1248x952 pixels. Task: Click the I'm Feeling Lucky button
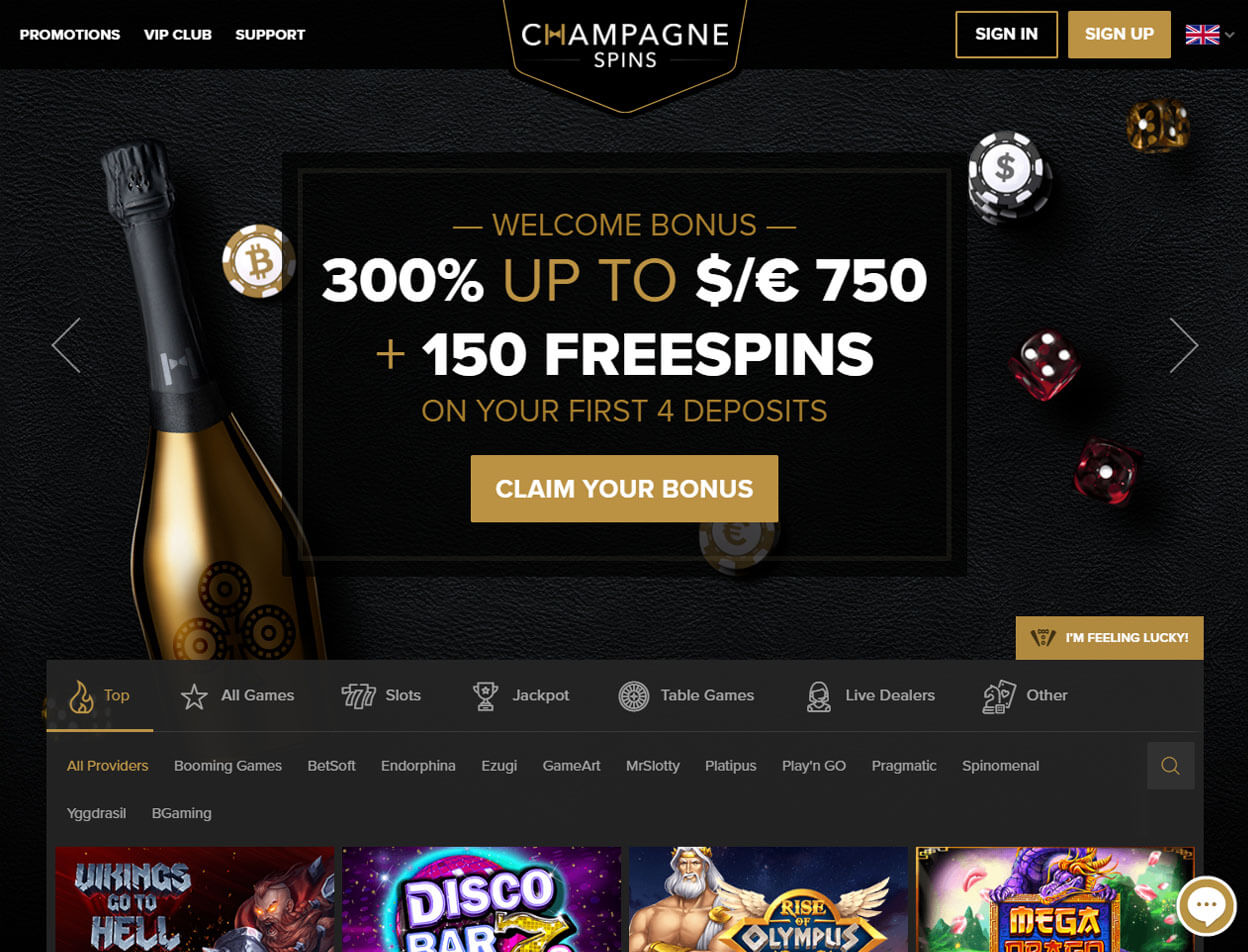click(x=1109, y=638)
